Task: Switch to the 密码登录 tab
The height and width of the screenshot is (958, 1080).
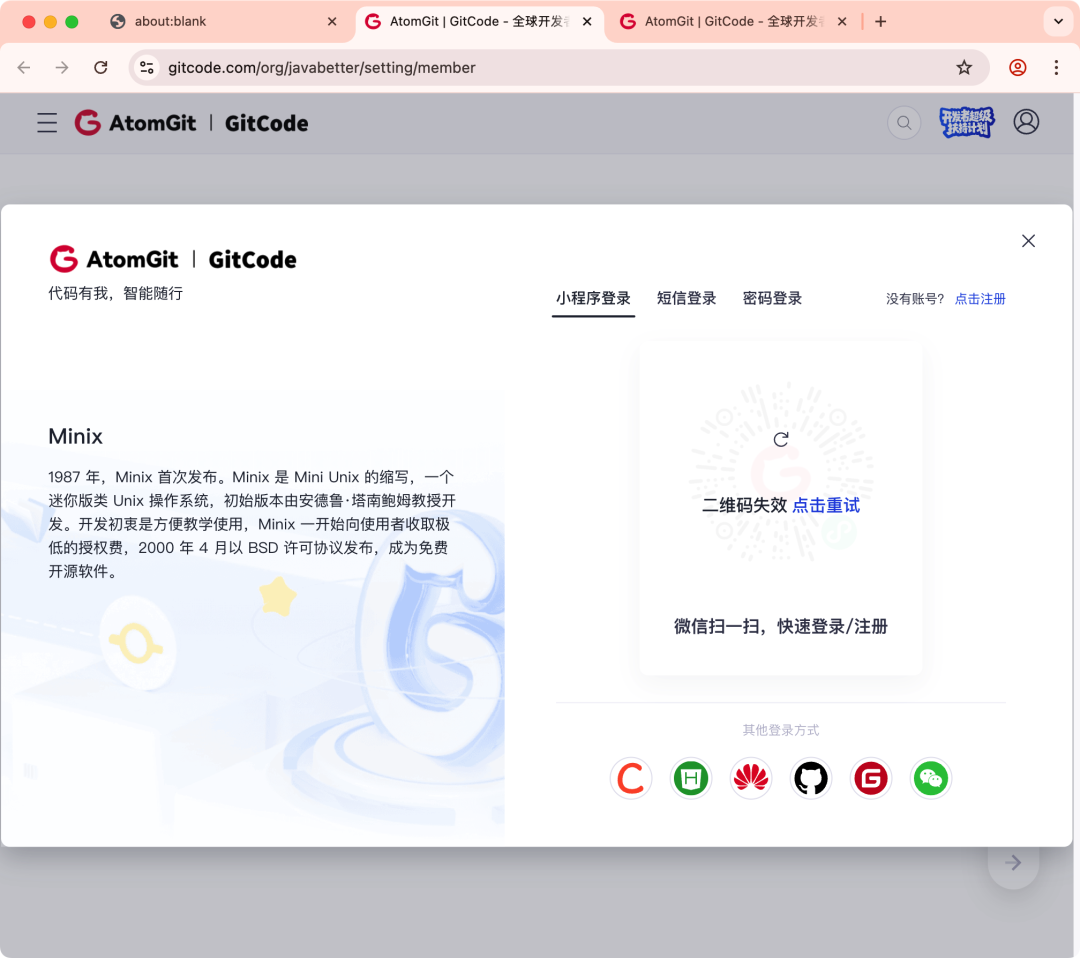Action: pos(772,298)
